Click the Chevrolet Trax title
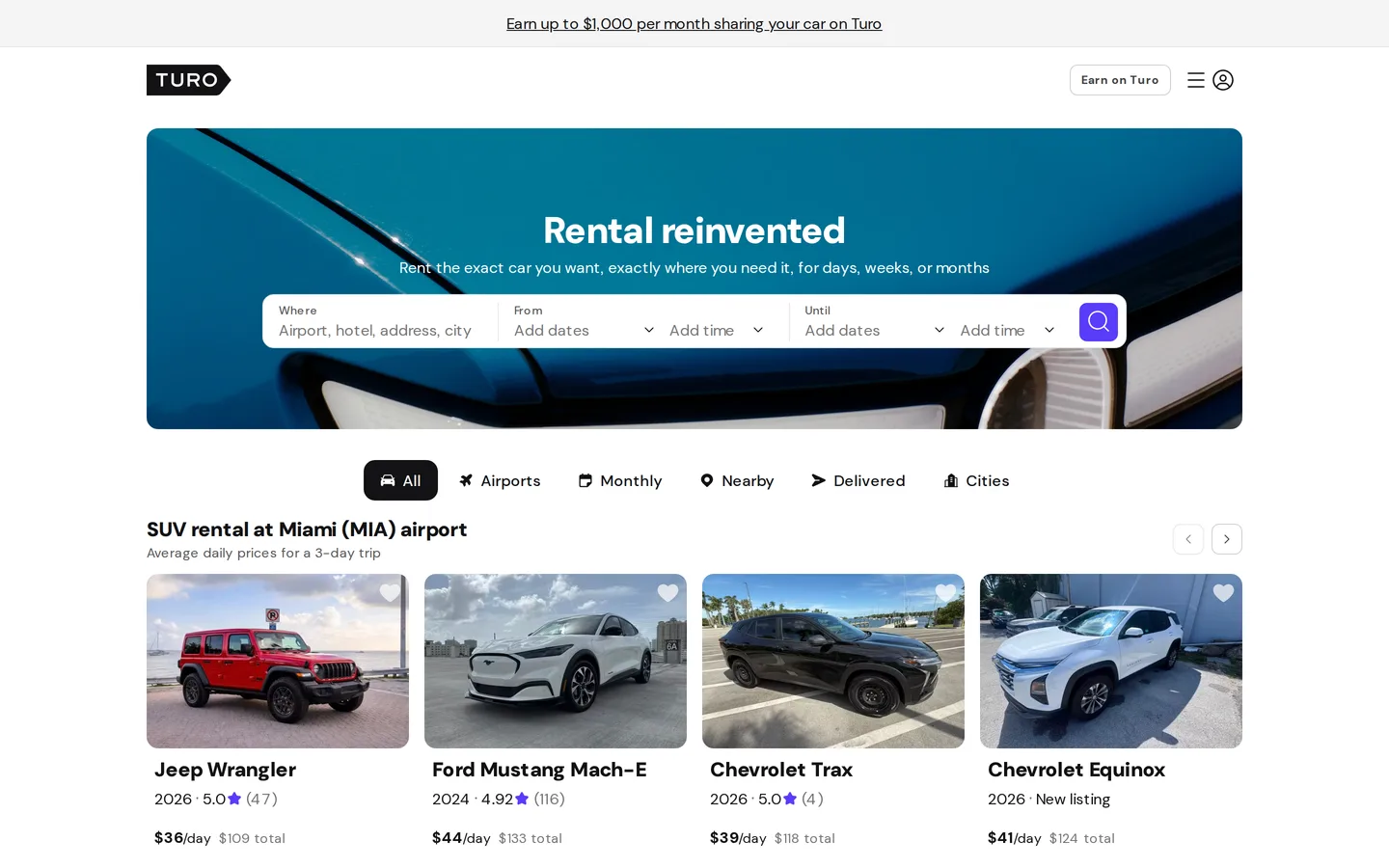Image resolution: width=1389 pixels, height=868 pixels. pos(781,770)
